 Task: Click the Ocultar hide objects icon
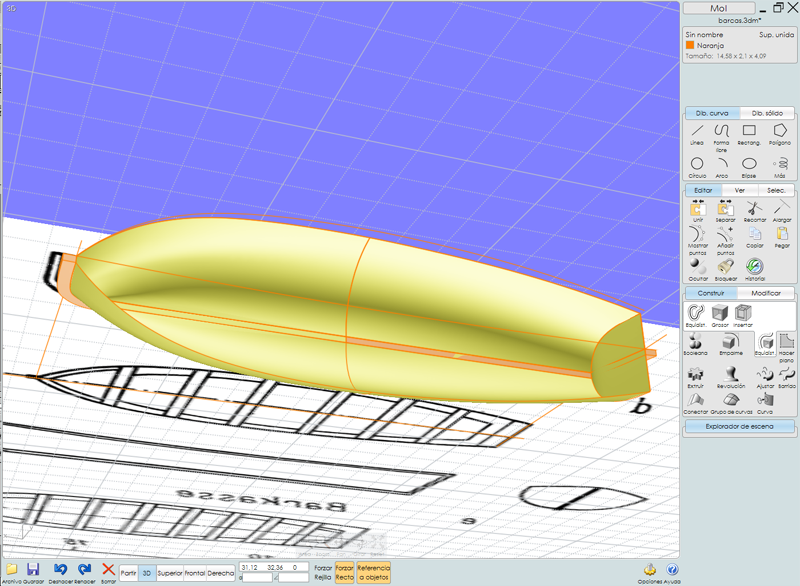(x=697, y=267)
